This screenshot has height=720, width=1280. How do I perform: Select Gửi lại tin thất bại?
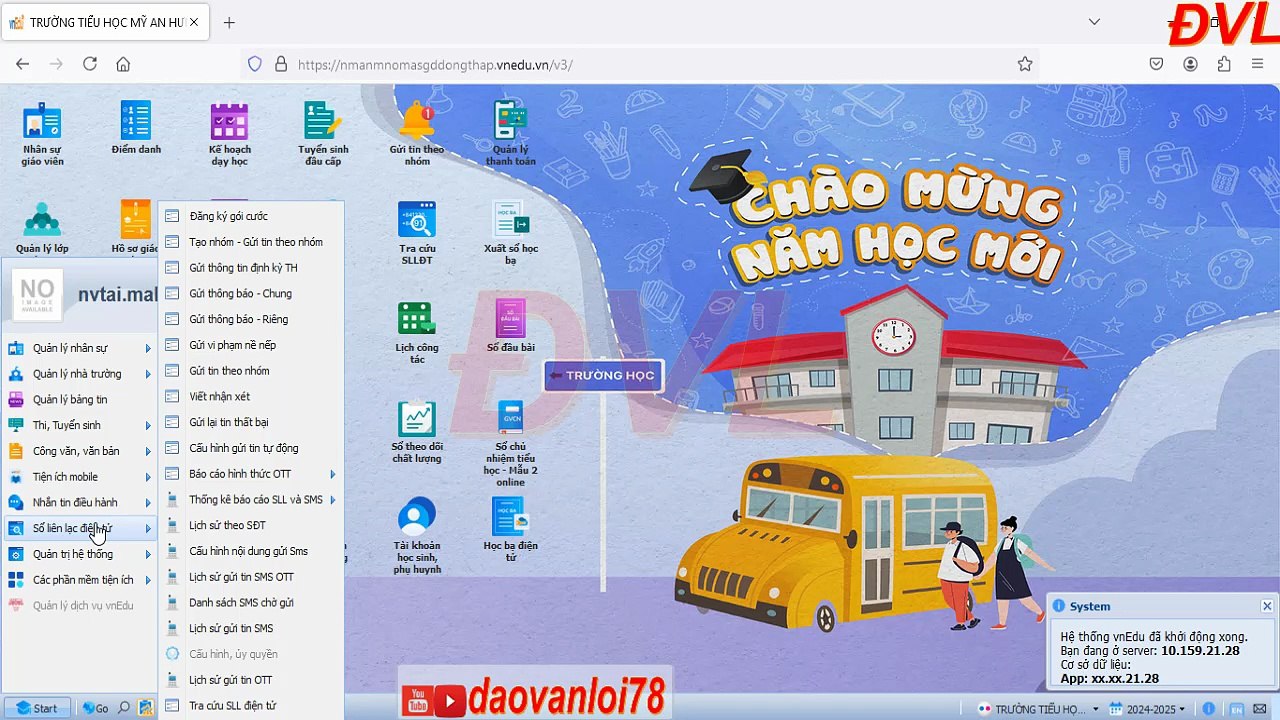[251, 422]
